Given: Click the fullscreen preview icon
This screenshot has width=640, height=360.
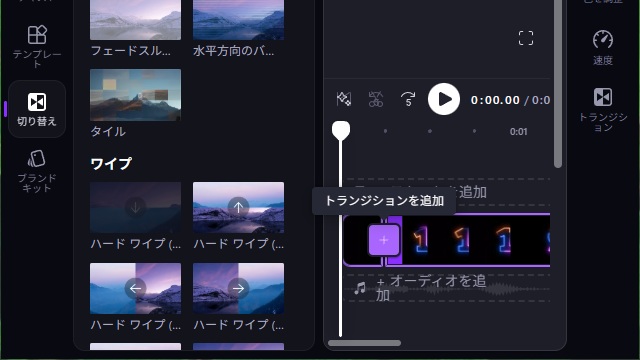Looking at the screenshot, I should (526, 38).
